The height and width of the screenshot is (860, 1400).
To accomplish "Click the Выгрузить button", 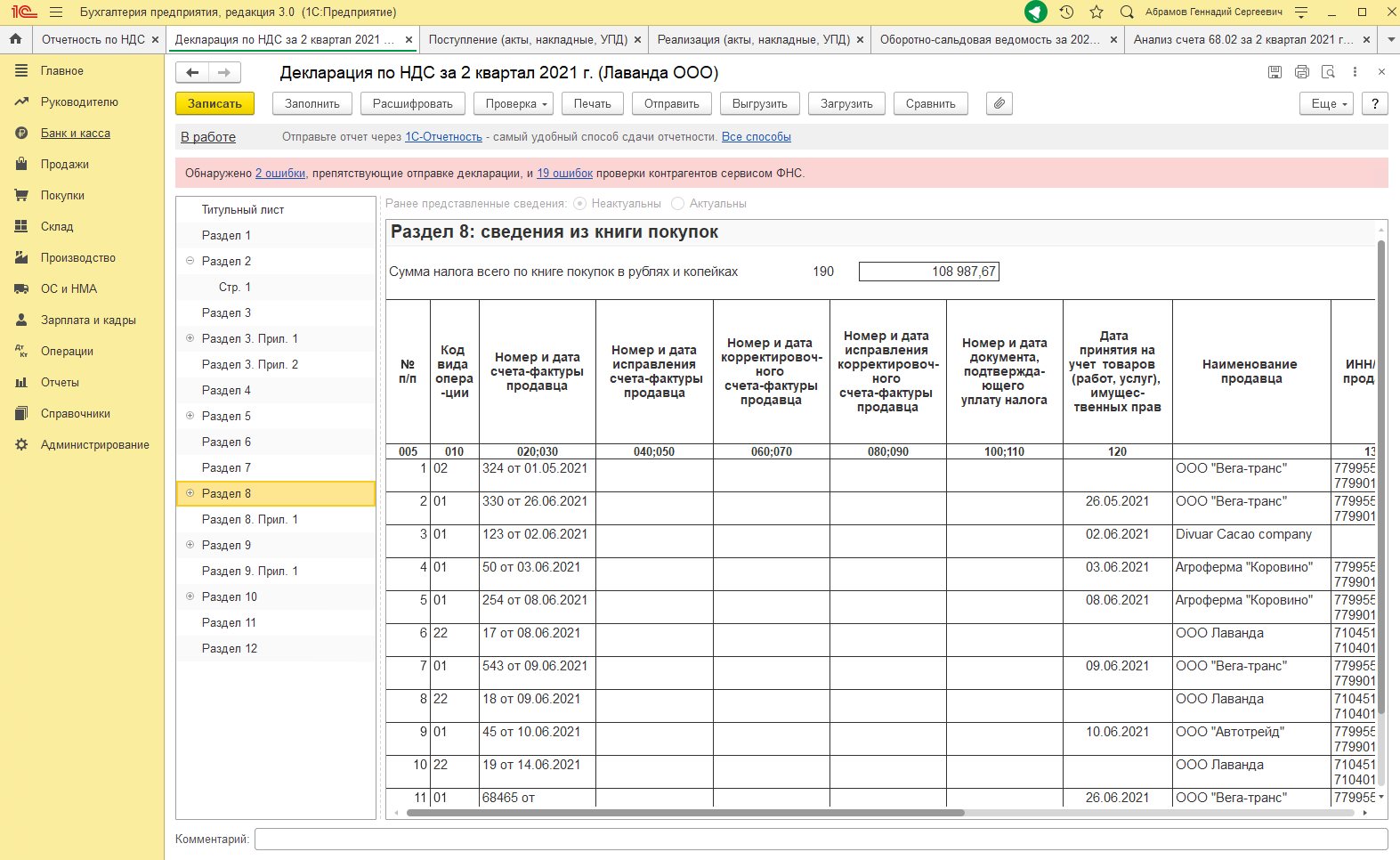I will (760, 104).
